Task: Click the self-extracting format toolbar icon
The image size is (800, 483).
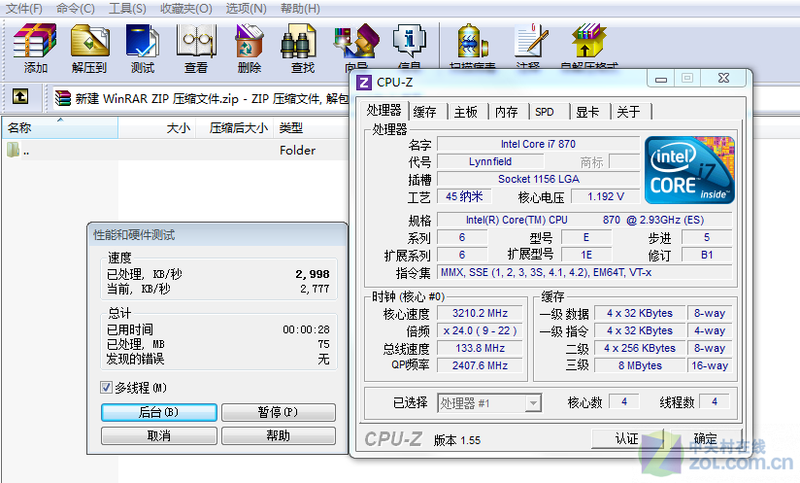Action: coord(589,41)
